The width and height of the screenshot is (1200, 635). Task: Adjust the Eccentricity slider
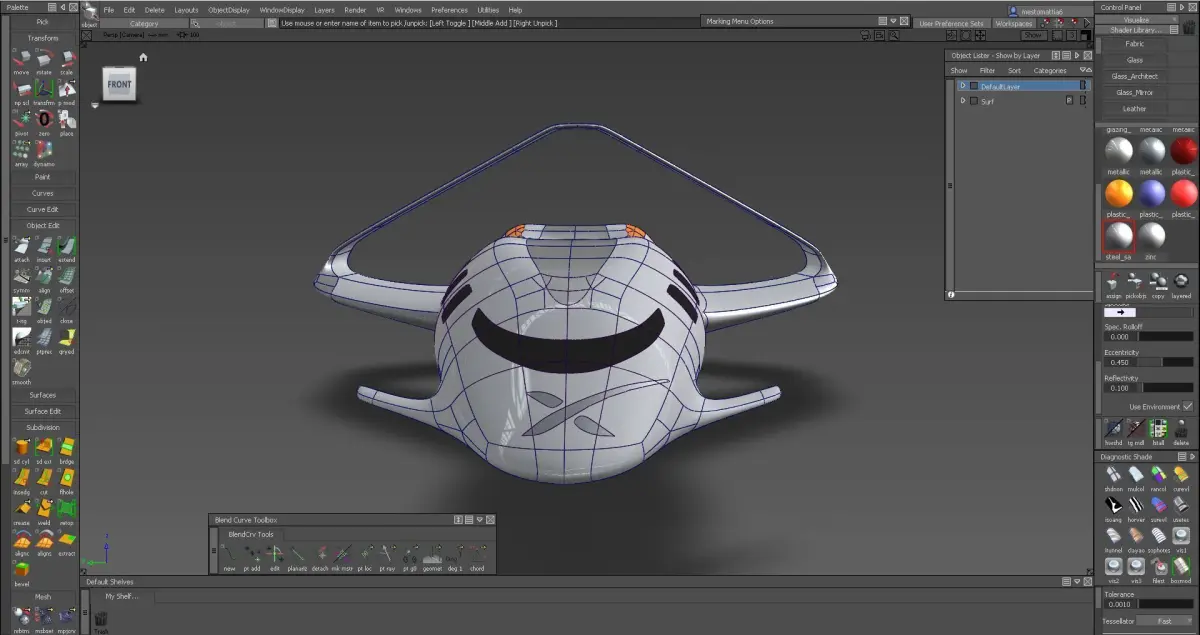click(1166, 362)
